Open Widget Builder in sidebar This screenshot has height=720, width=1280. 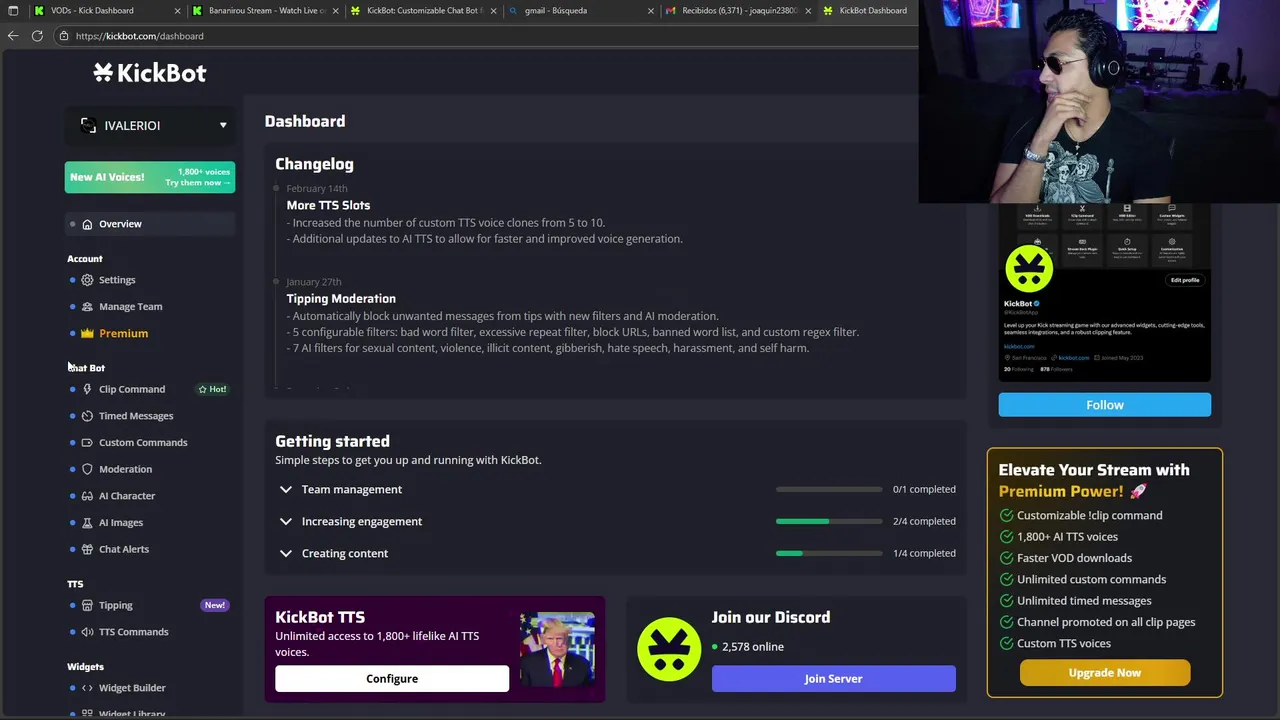pos(132,688)
